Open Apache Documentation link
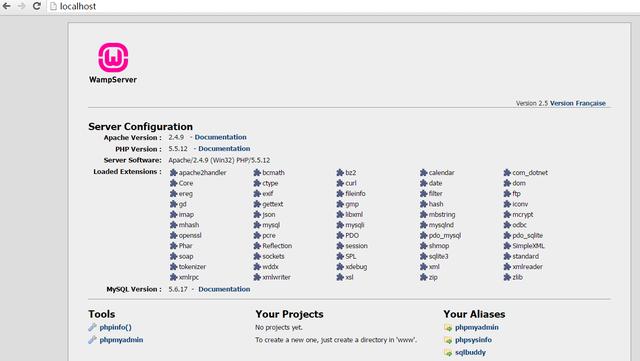 coord(220,137)
